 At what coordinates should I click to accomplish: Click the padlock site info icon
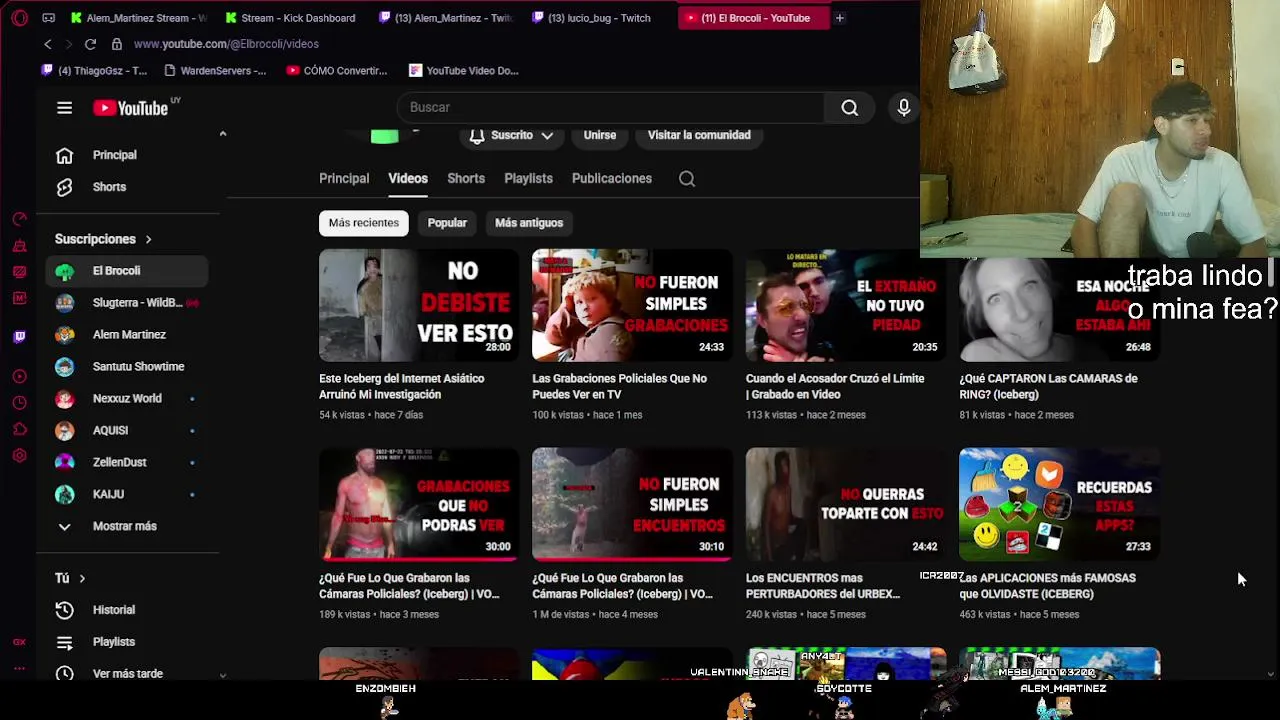tap(116, 44)
